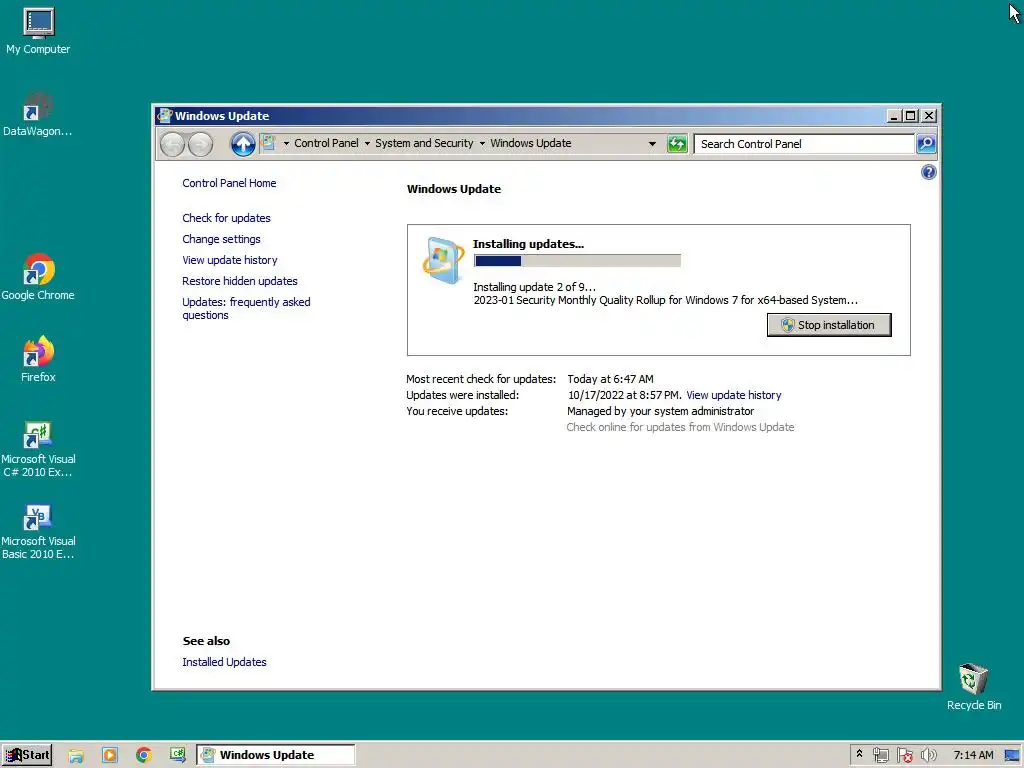
Task: Open the DataWagon desktop shortcut
Action: 37,114
